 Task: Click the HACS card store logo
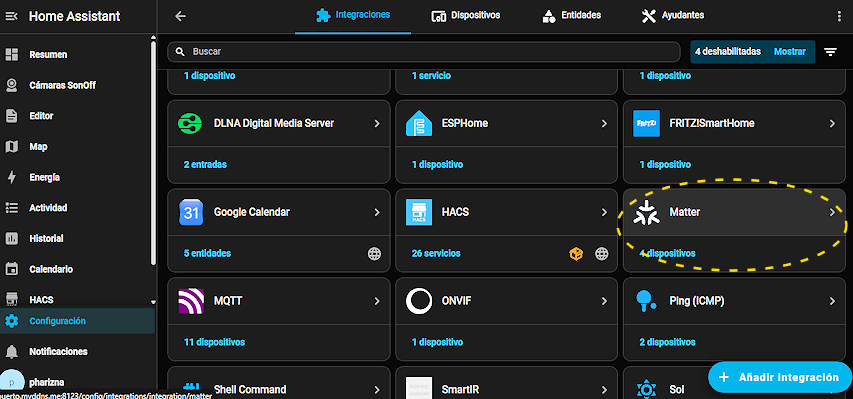coord(419,212)
